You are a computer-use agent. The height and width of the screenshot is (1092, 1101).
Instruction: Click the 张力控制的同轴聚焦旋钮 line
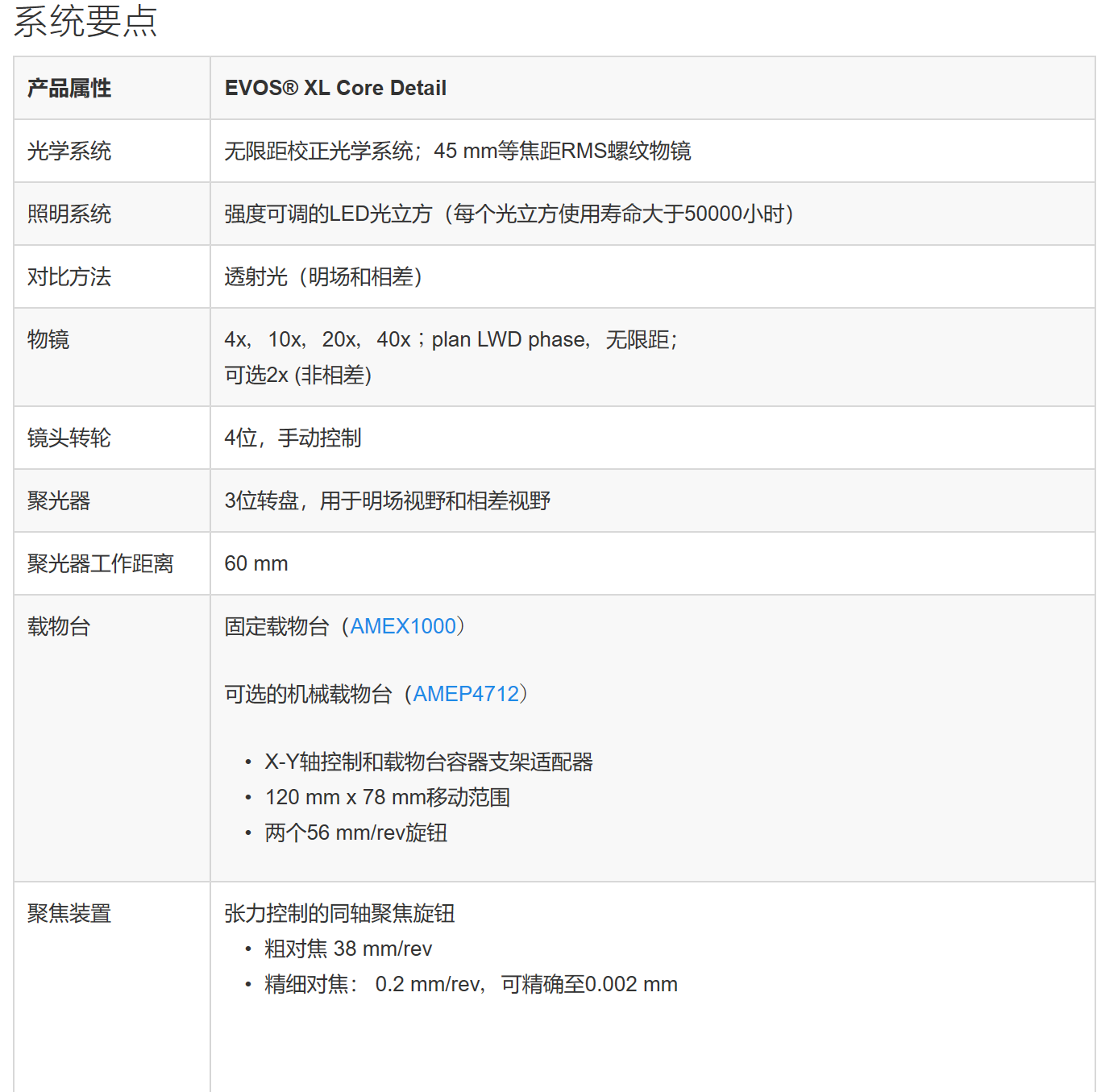[339, 913]
